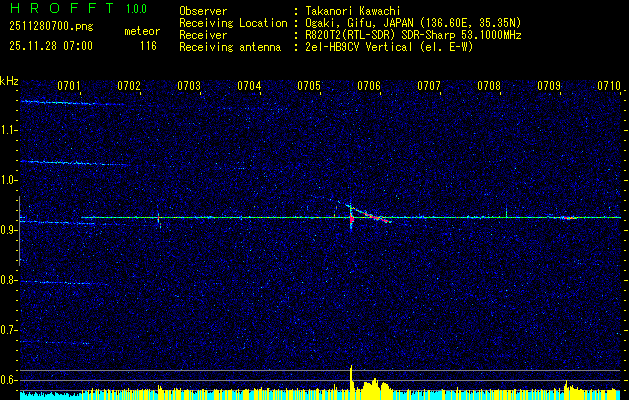The height and width of the screenshot is (400, 629).
Task: Click R820T2(RTL-SDR) SDR-Sharp 53.1000MHz text
Action: [412, 35]
